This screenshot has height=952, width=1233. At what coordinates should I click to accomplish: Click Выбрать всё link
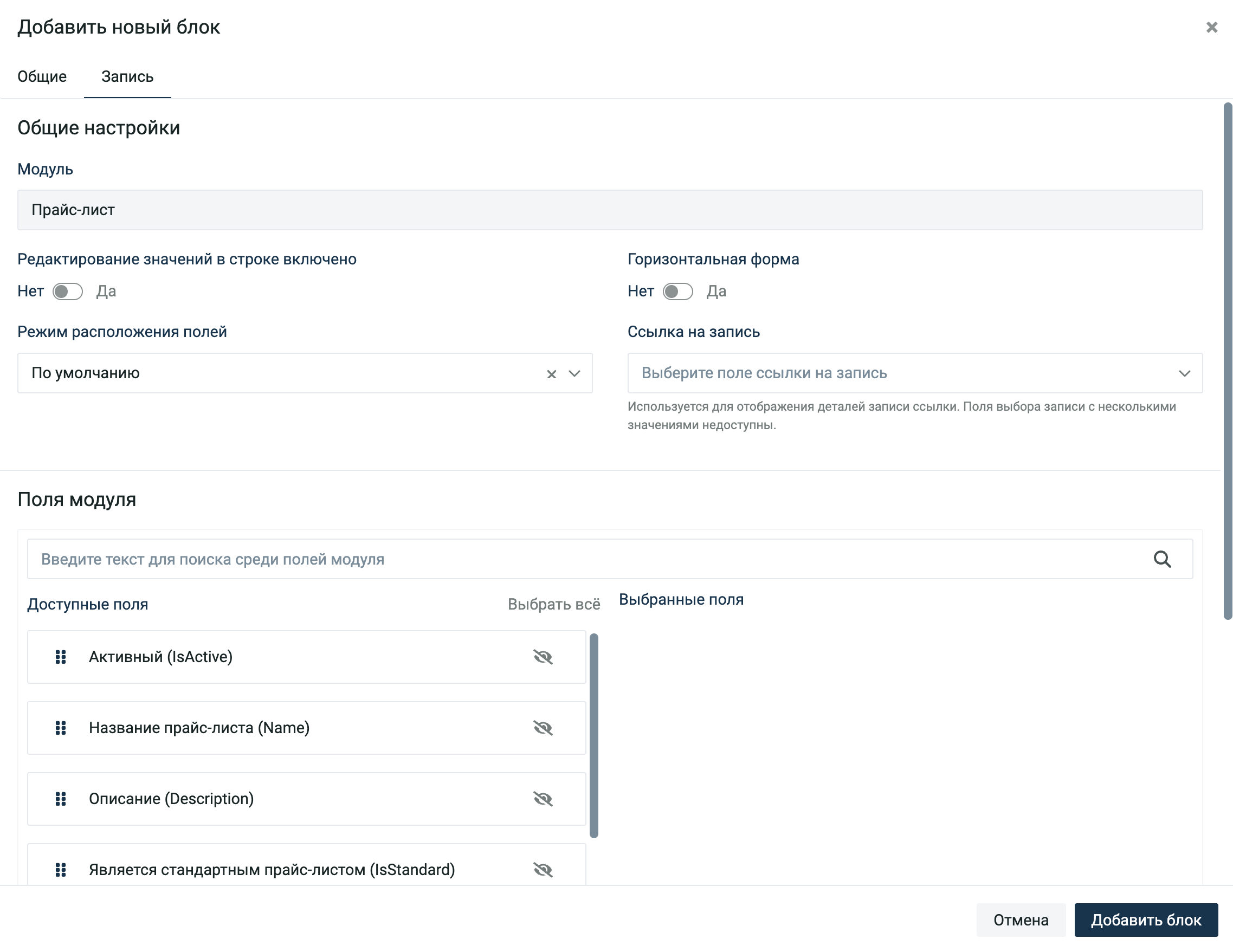[553, 604]
